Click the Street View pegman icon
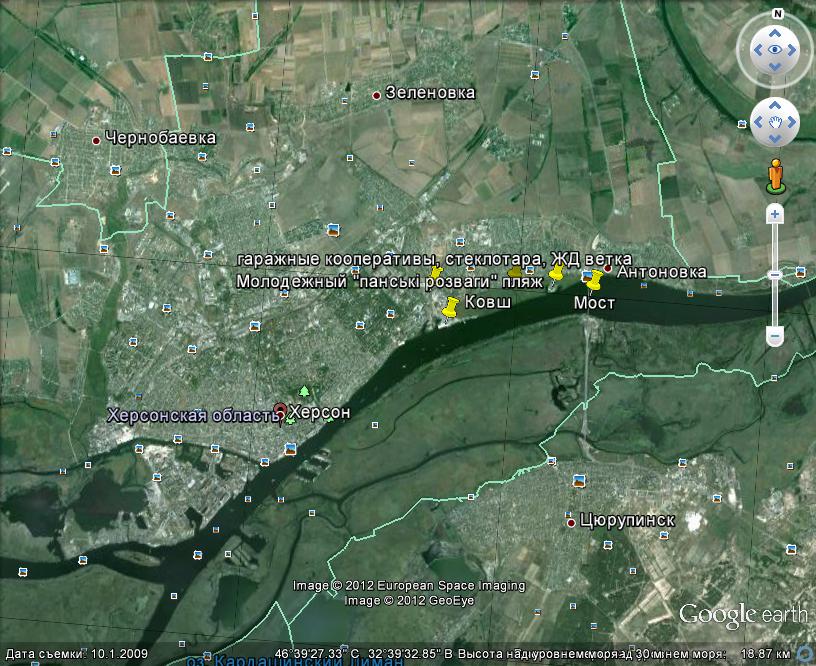 pyautogui.click(x=775, y=176)
